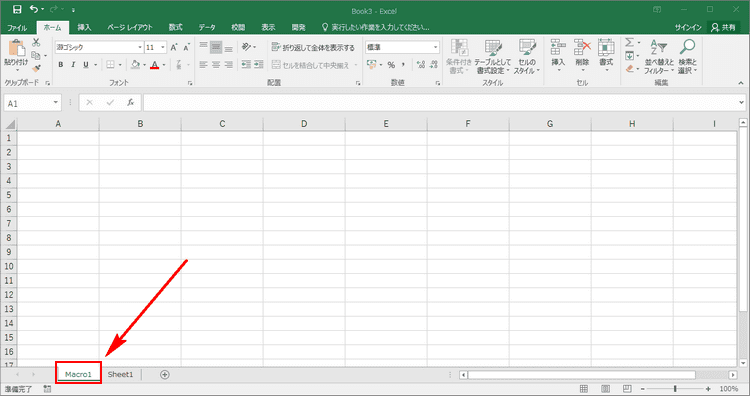
Task: Adjust the zoom level slider
Action: (675, 389)
